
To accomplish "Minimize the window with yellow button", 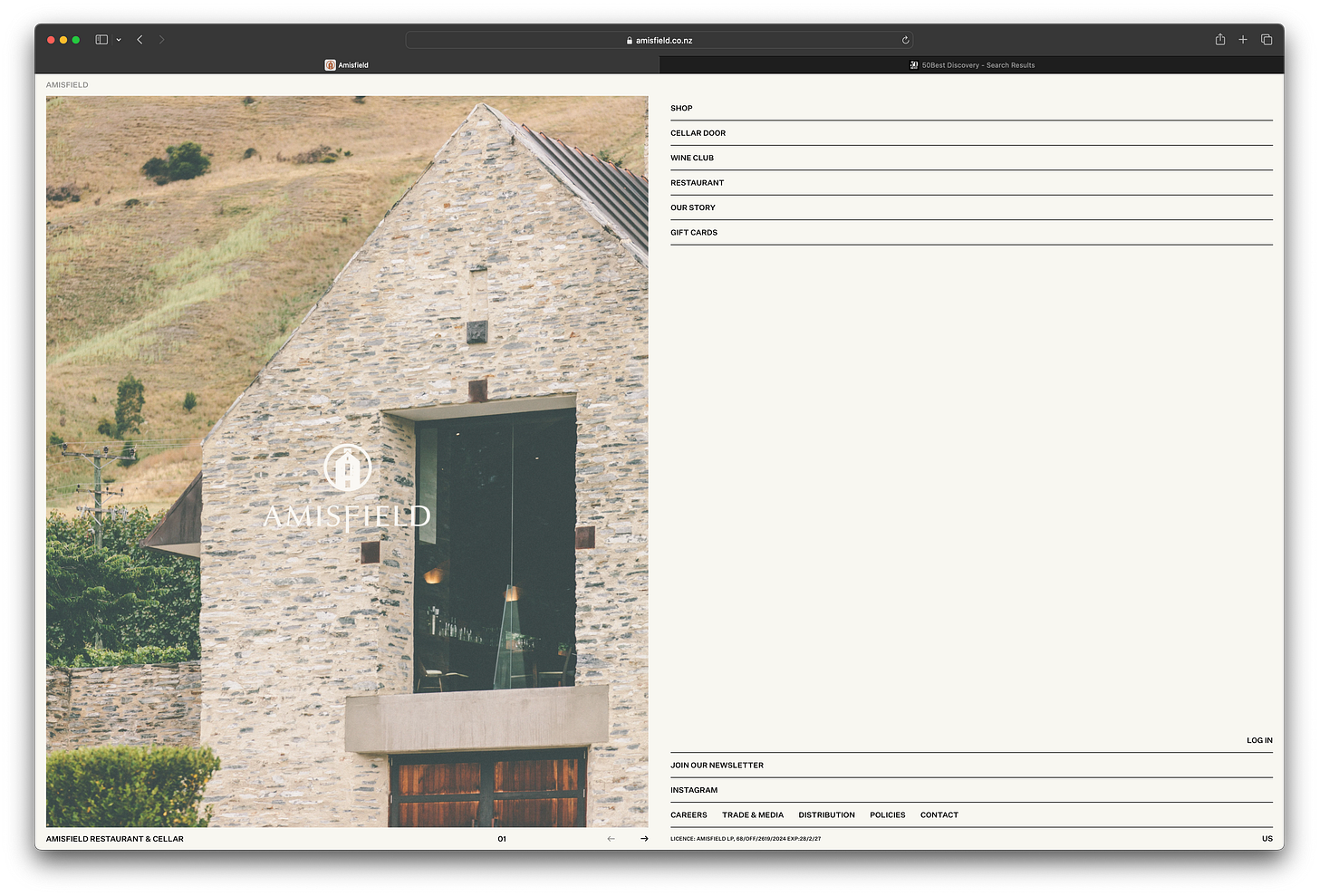I will (63, 40).
